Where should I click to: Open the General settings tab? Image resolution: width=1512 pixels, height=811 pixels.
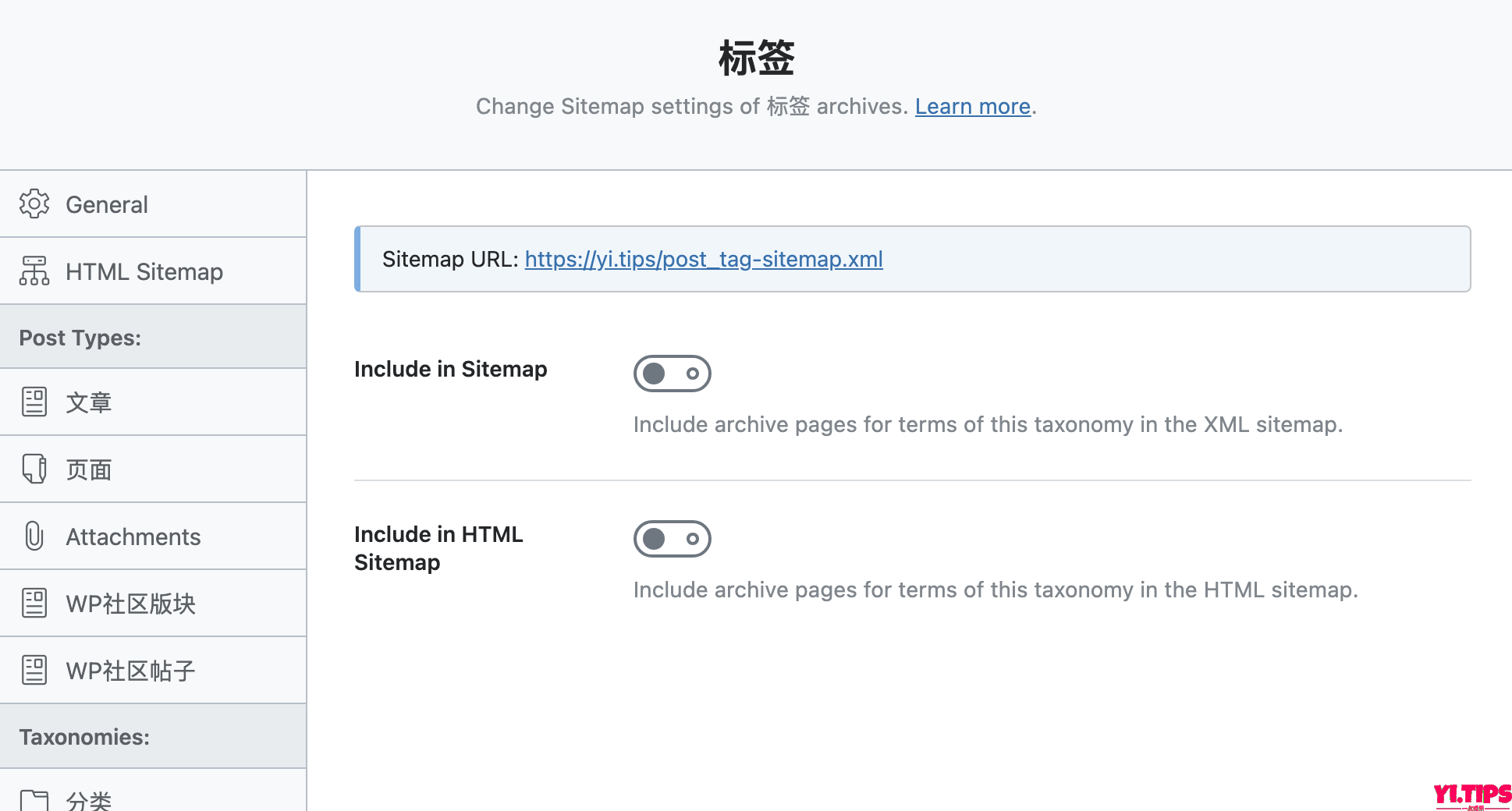153,204
